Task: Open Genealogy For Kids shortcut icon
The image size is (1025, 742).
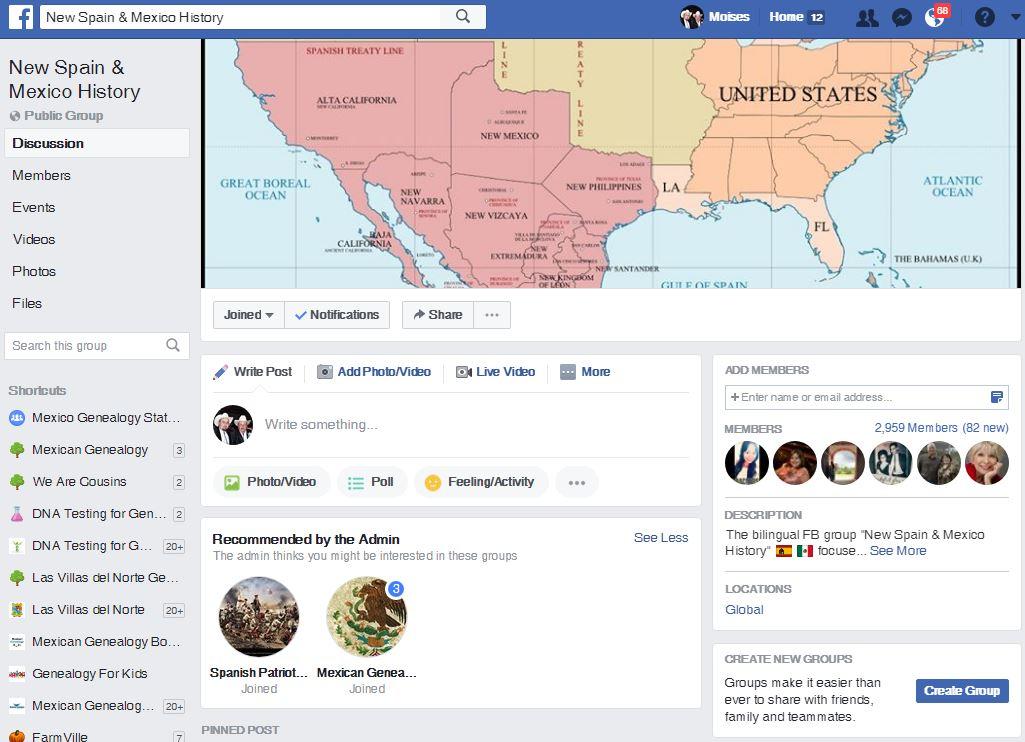Action: (x=17, y=674)
